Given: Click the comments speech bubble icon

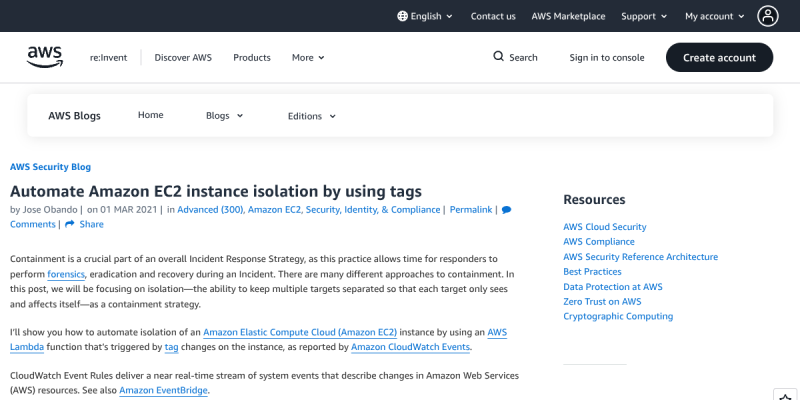Looking at the screenshot, I should 506,210.
